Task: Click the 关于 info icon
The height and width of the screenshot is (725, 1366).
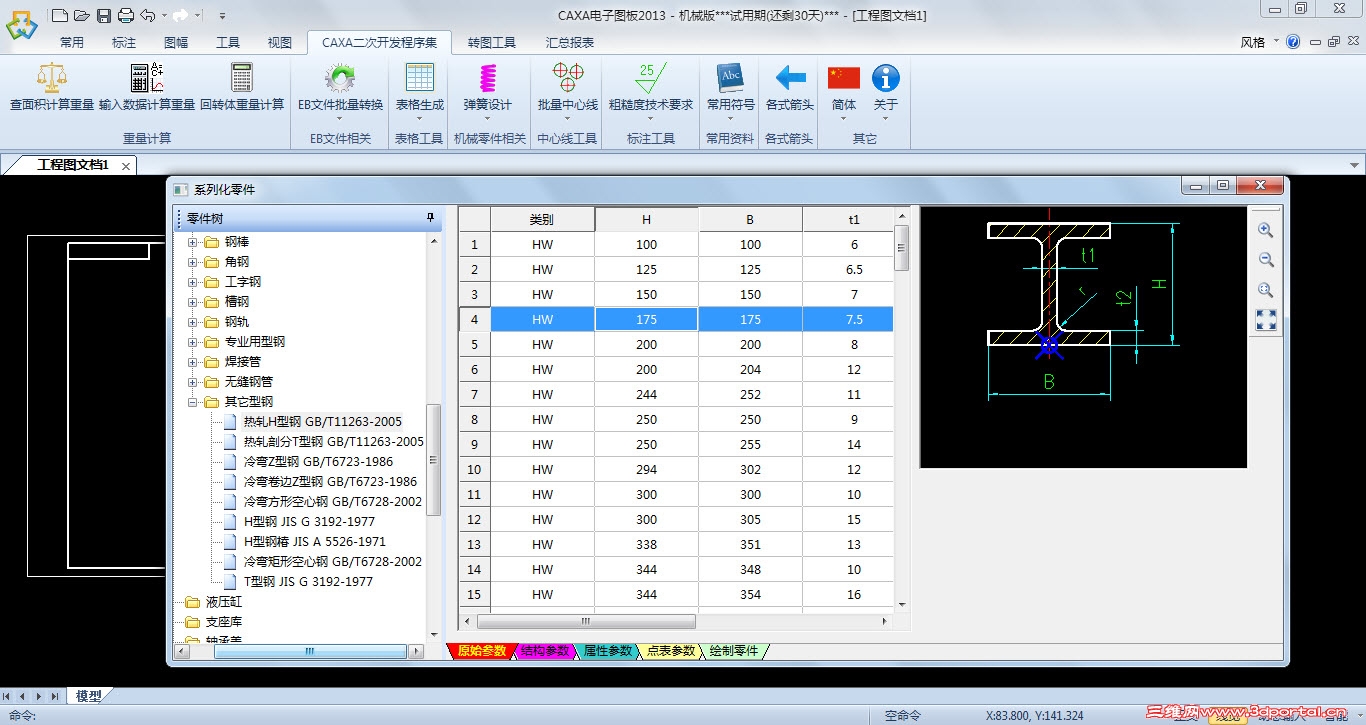Action: (886, 77)
